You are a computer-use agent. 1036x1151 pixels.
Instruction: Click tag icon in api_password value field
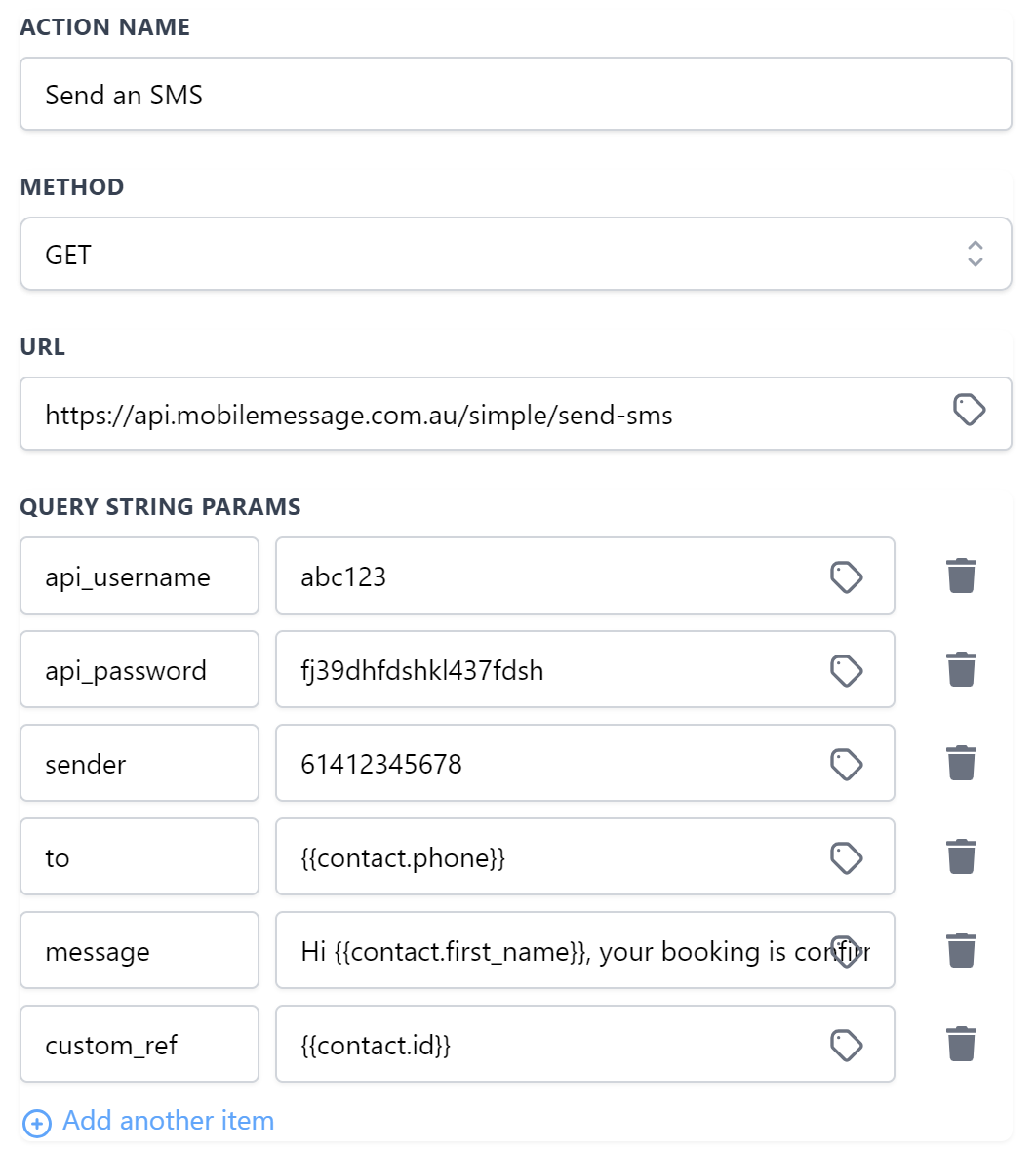(x=846, y=670)
